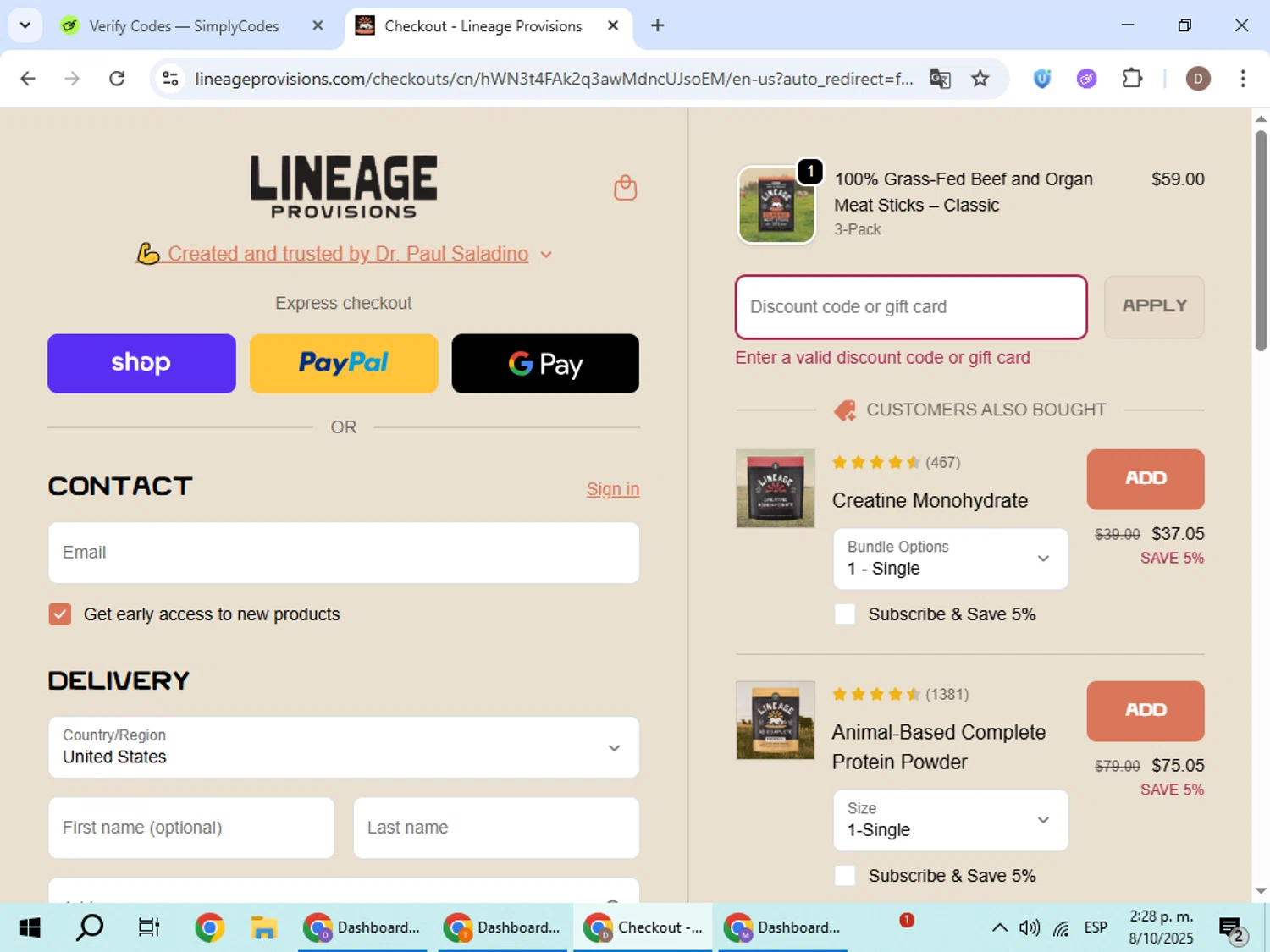Viewport: 1270px width, 952px height.
Task: Pay with Shop Pay express button
Action: click(141, 364)
